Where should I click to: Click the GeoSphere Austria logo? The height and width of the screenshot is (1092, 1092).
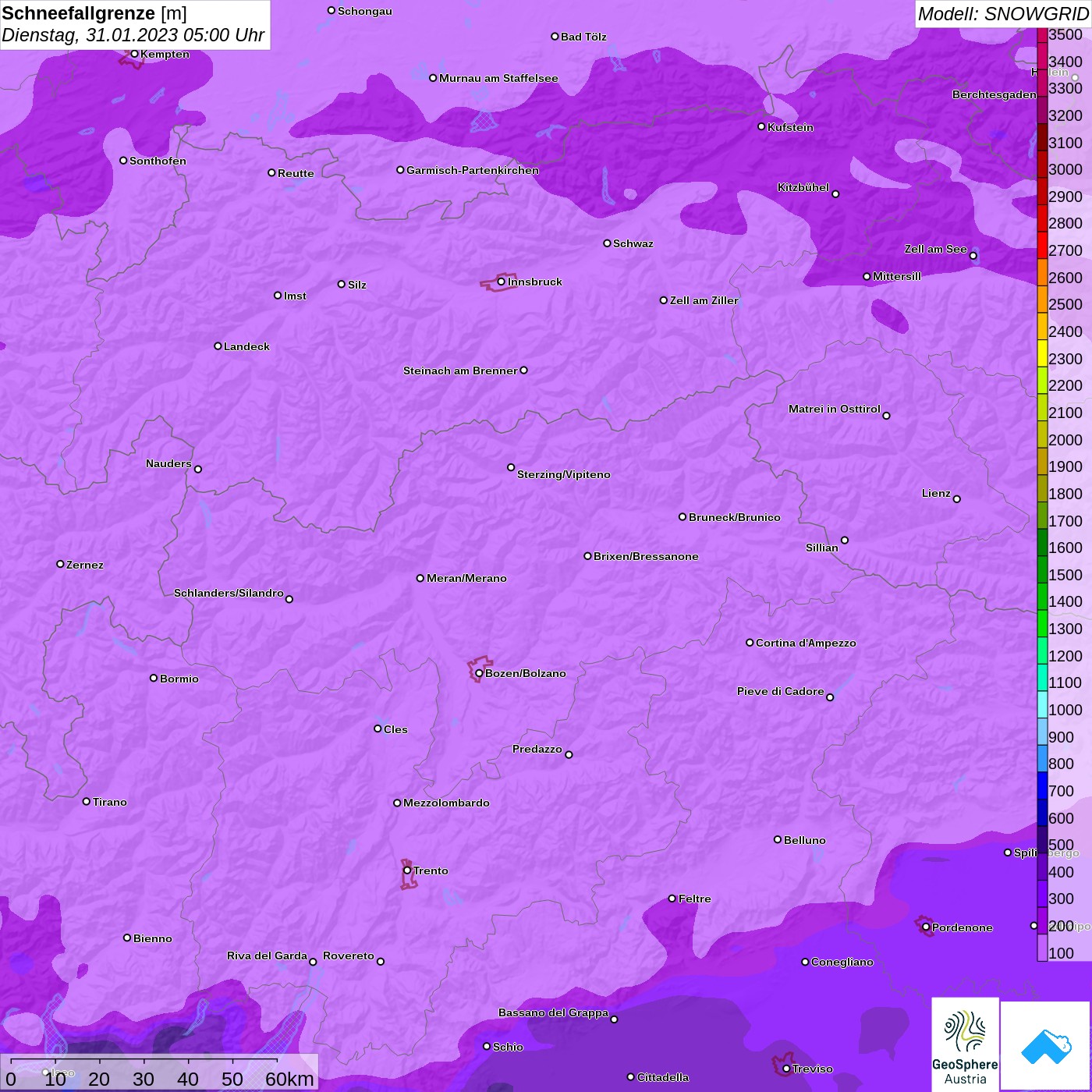[965, 1044]
